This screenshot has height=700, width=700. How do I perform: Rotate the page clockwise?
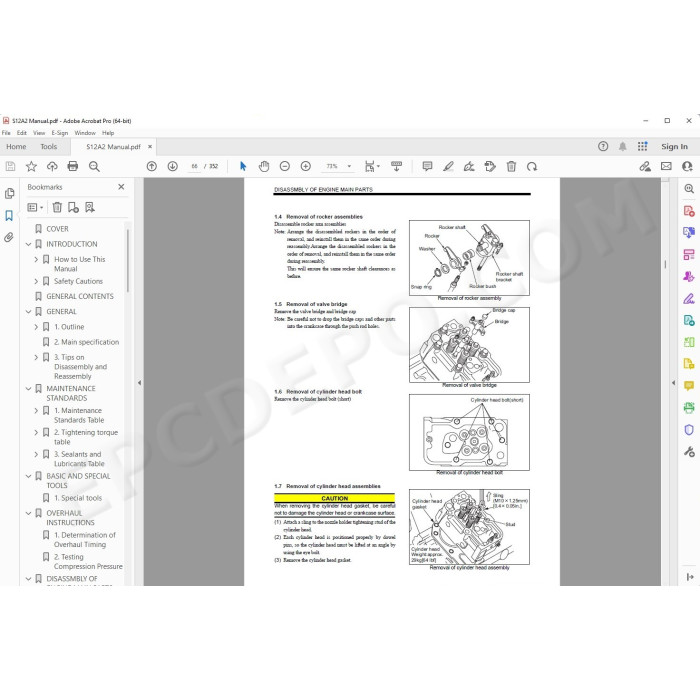point(532,167)
